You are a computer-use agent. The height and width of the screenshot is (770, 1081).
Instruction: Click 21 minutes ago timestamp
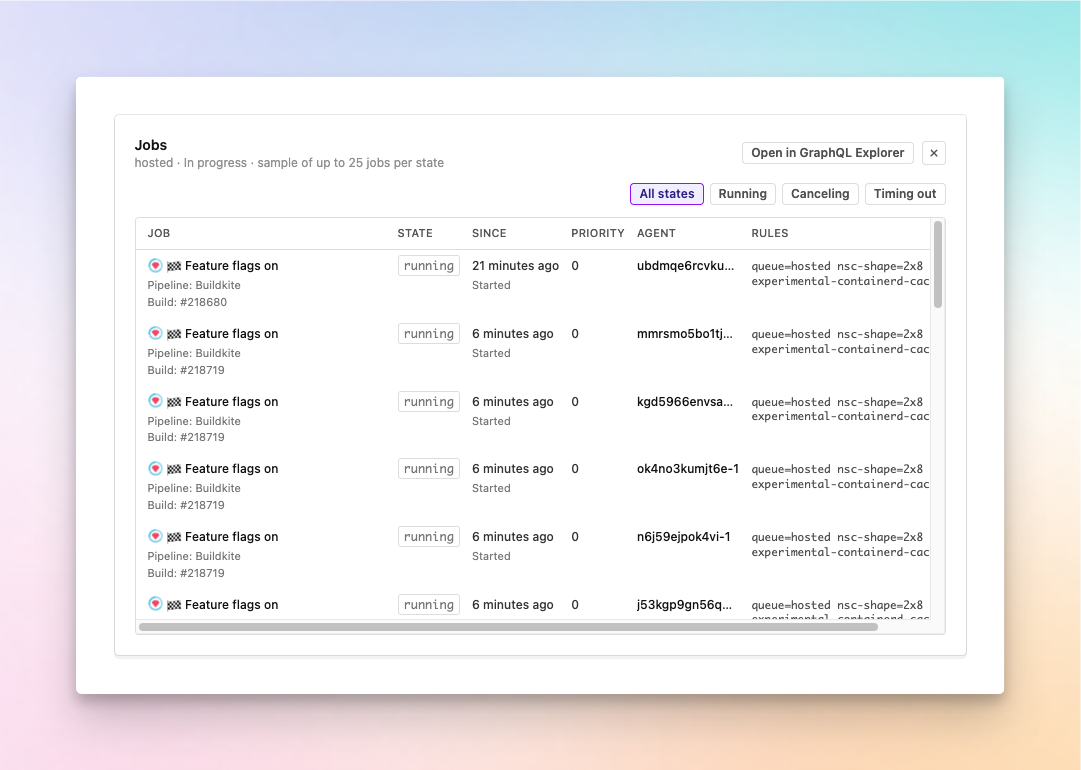click(515, 266)
